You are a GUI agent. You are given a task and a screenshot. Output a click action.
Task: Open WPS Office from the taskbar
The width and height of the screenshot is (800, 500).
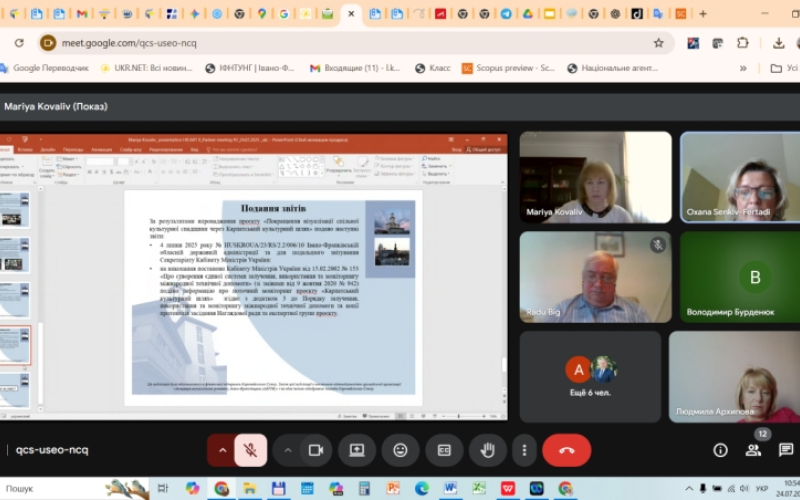point(508,488)
